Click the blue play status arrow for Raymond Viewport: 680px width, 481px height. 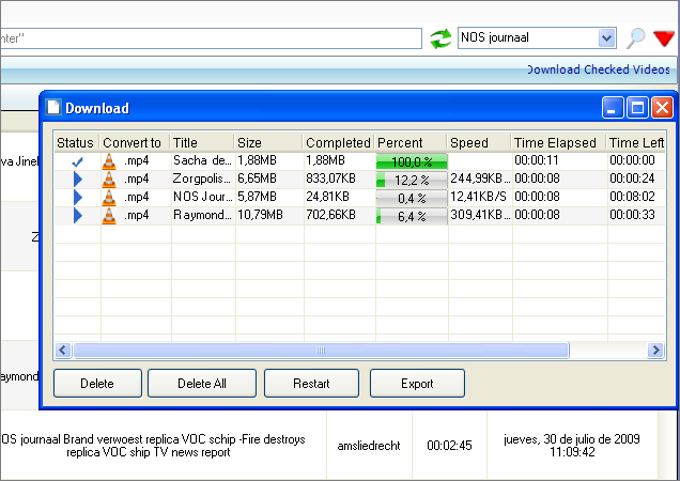[78, 216]
